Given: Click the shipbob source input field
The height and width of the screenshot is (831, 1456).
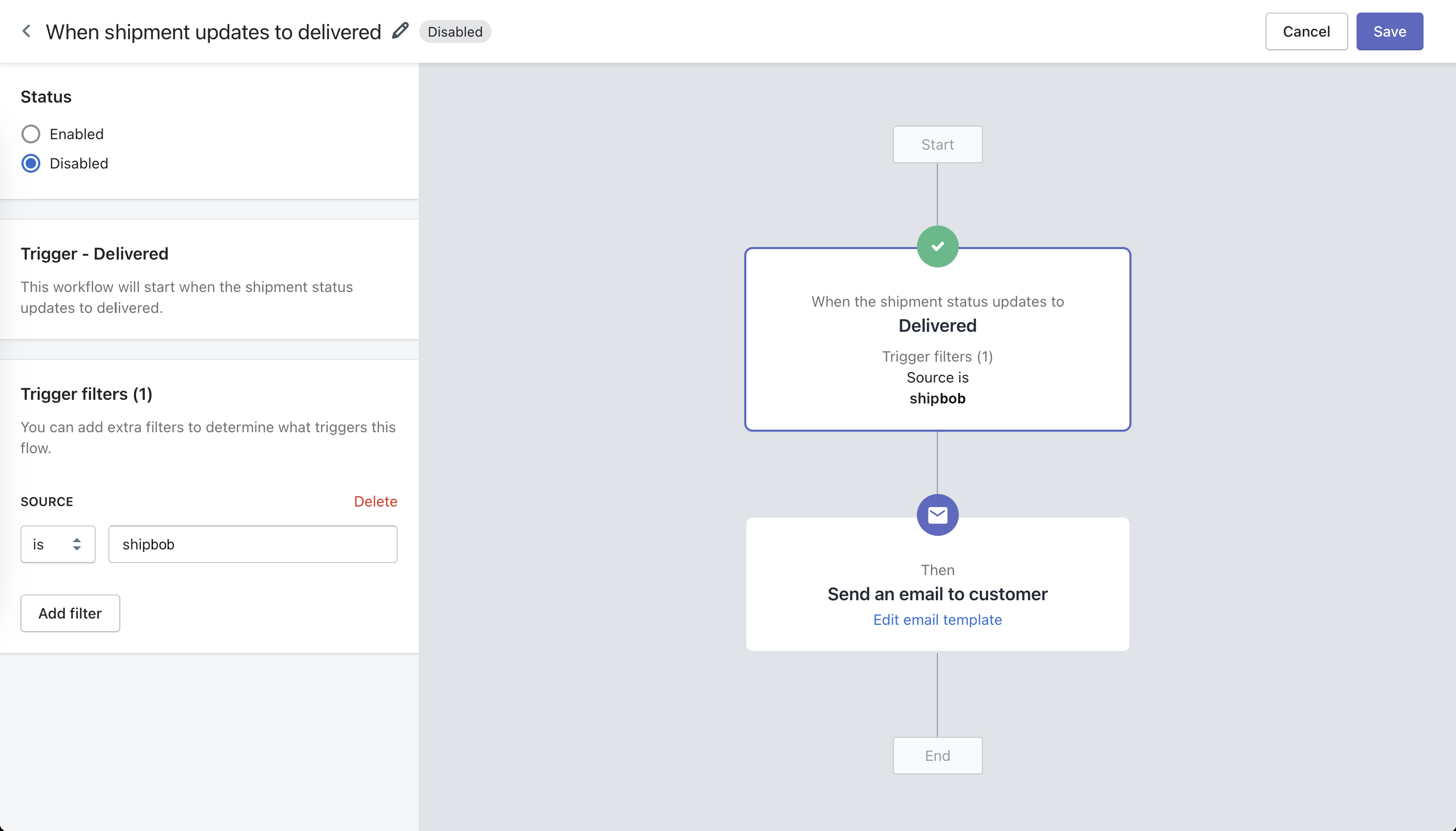Looking at the screenshot, I should tap(253, 544).
